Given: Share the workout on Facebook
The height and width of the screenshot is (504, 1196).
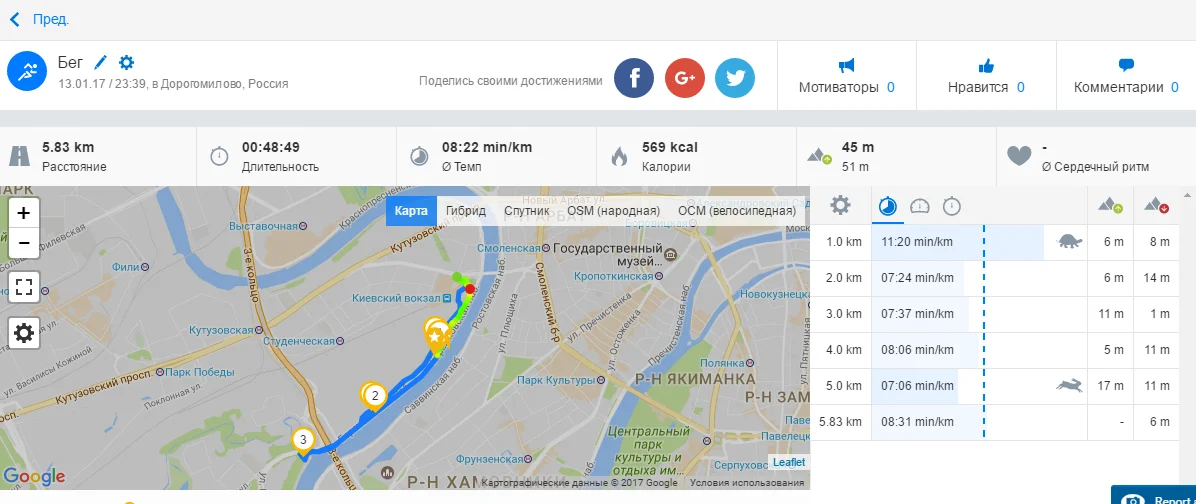Looking at the screenshot, I should (x=634, y=78).
